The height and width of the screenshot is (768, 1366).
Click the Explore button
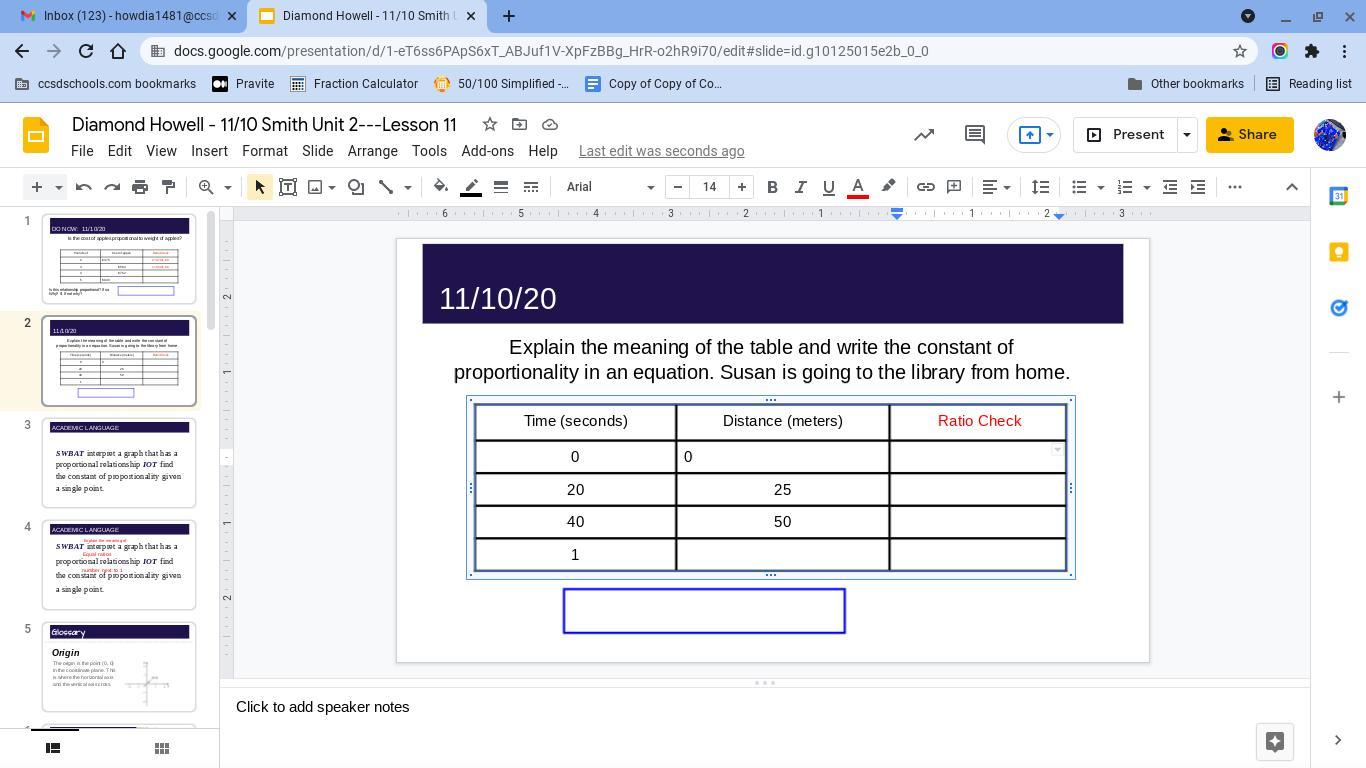point(1274,741)
